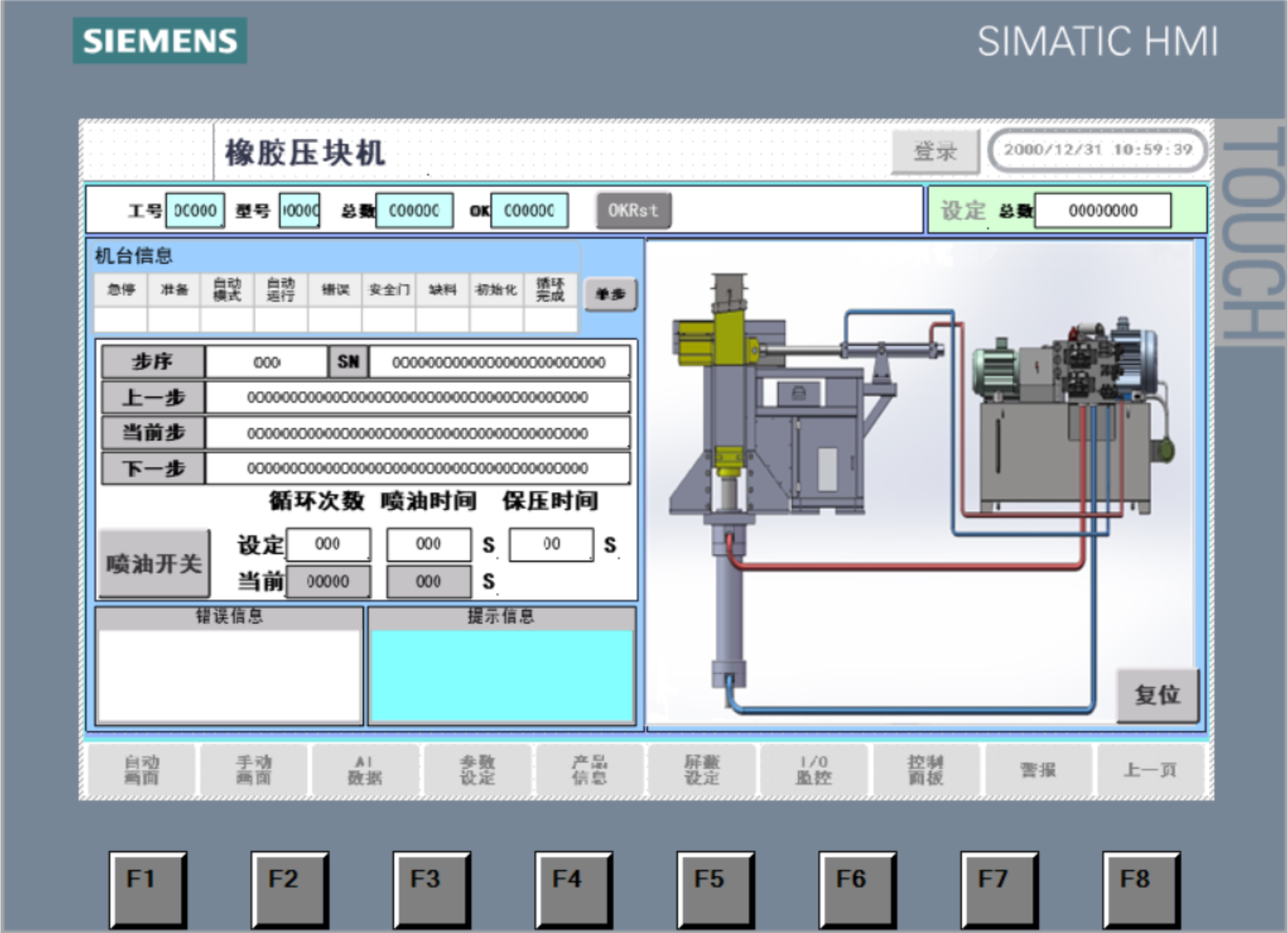Select the 设定总数 total count input field

pyautogui.click(x=1102, y=211)
